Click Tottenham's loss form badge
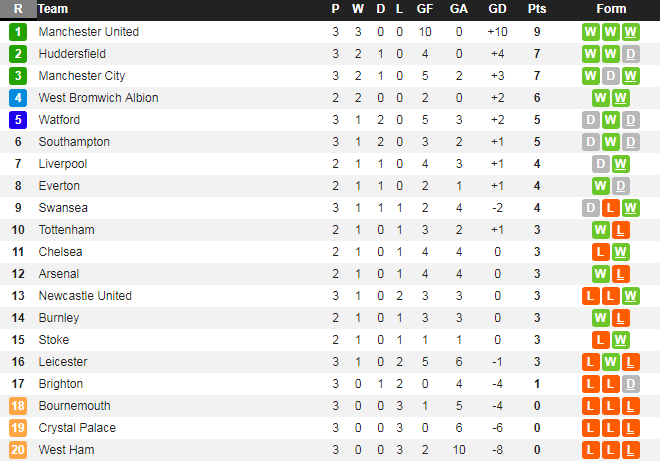The height and width of the screenshot is (461, 660). [x=620, y=230]
